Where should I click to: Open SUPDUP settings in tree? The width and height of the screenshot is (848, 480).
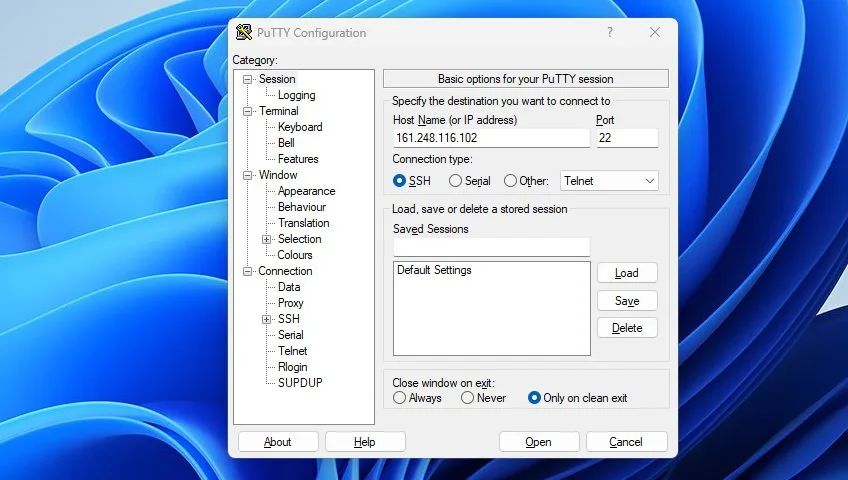coord(300,383)
